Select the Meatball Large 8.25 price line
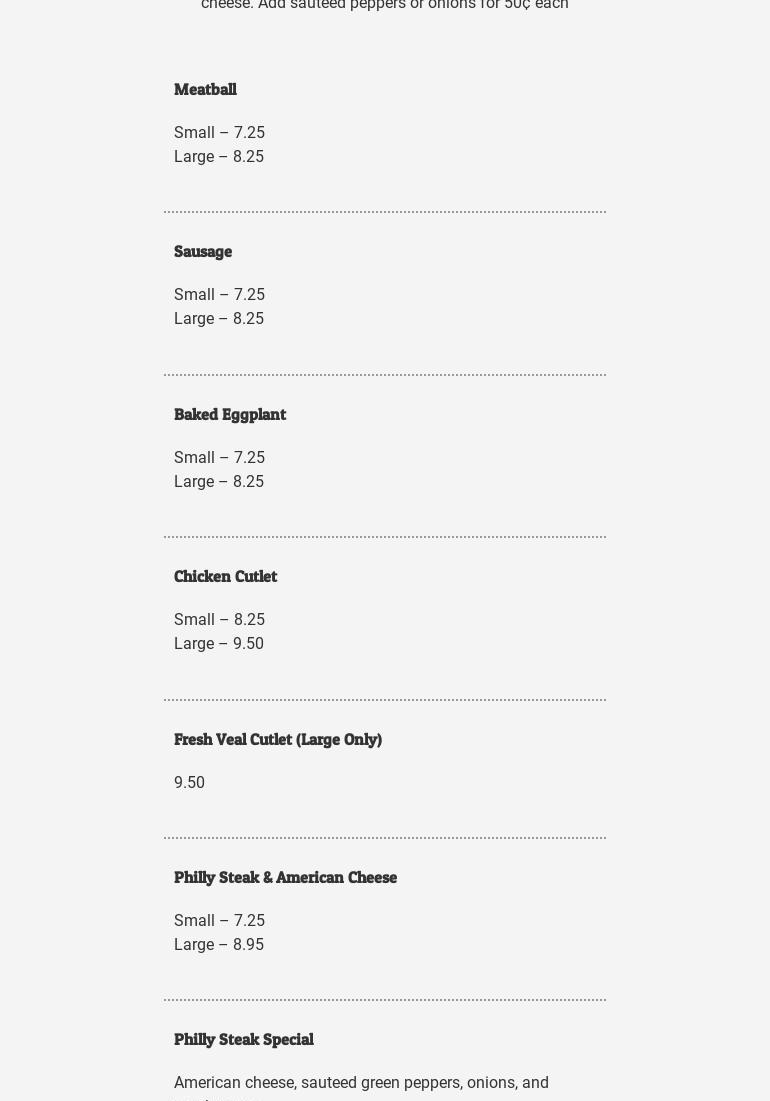 219,157
